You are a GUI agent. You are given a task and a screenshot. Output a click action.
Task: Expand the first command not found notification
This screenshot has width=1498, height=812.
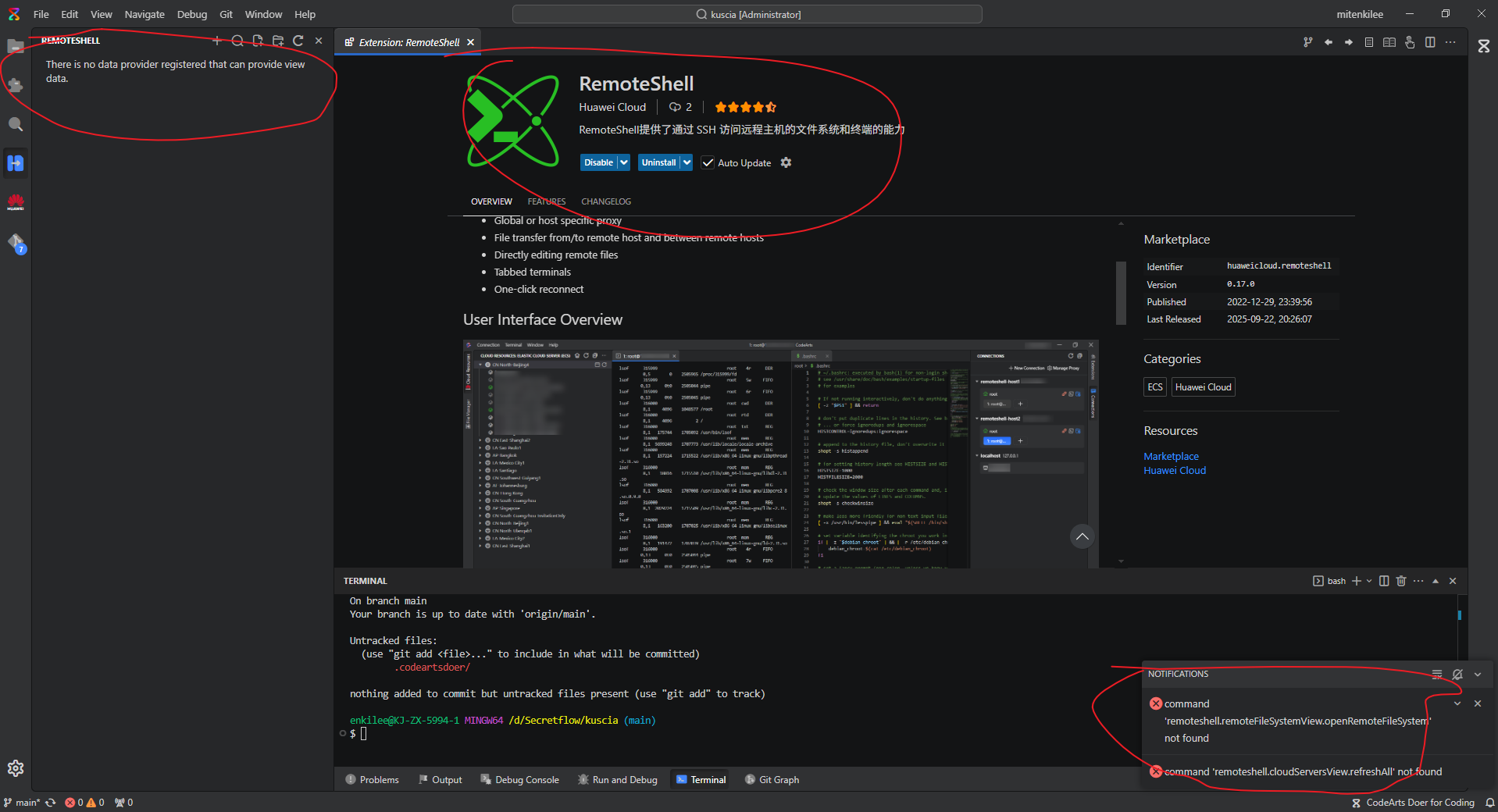coord(1457,703)
